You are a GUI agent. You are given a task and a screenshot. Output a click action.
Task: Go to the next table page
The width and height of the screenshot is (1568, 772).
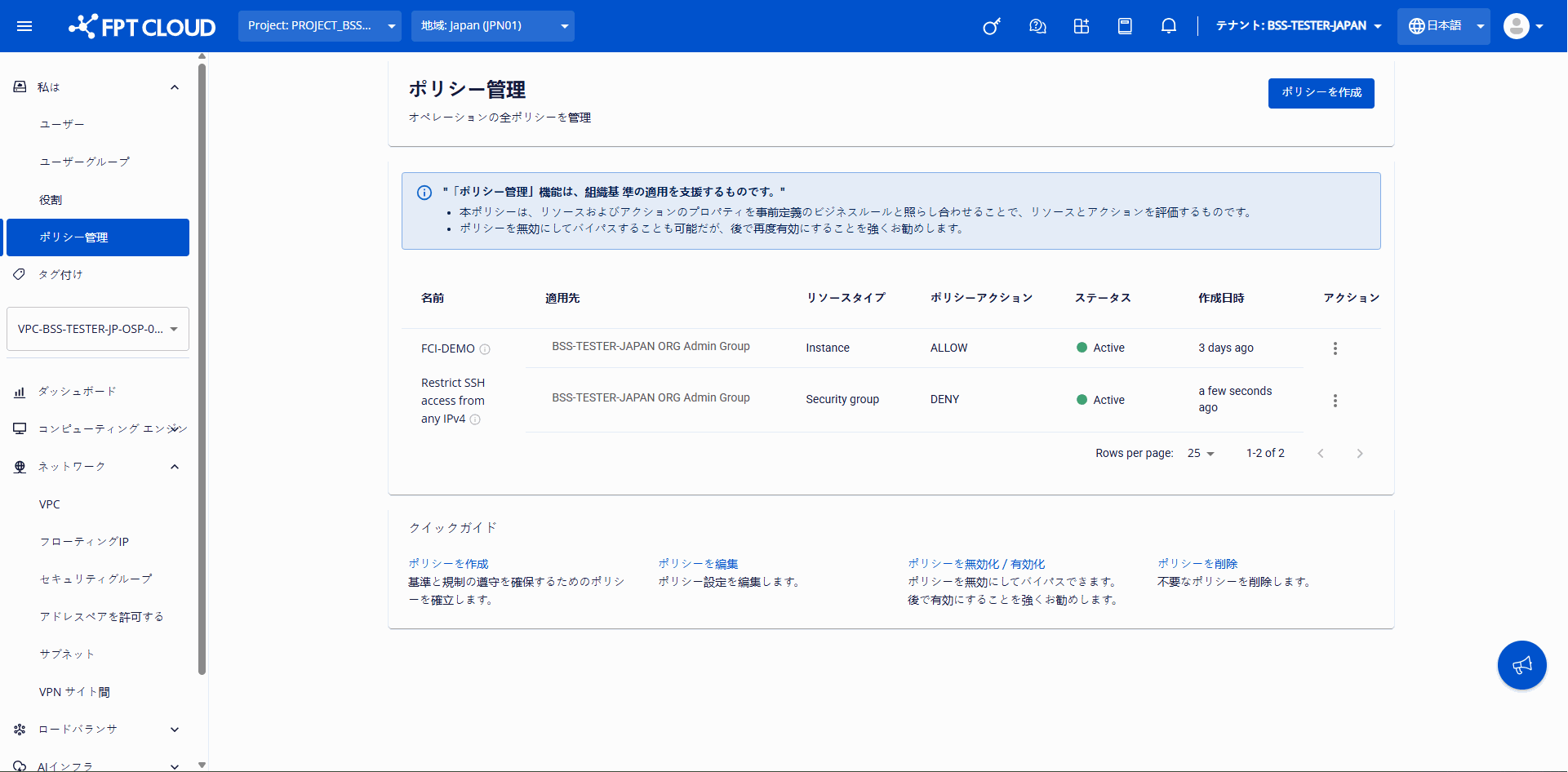point(1360,454)
